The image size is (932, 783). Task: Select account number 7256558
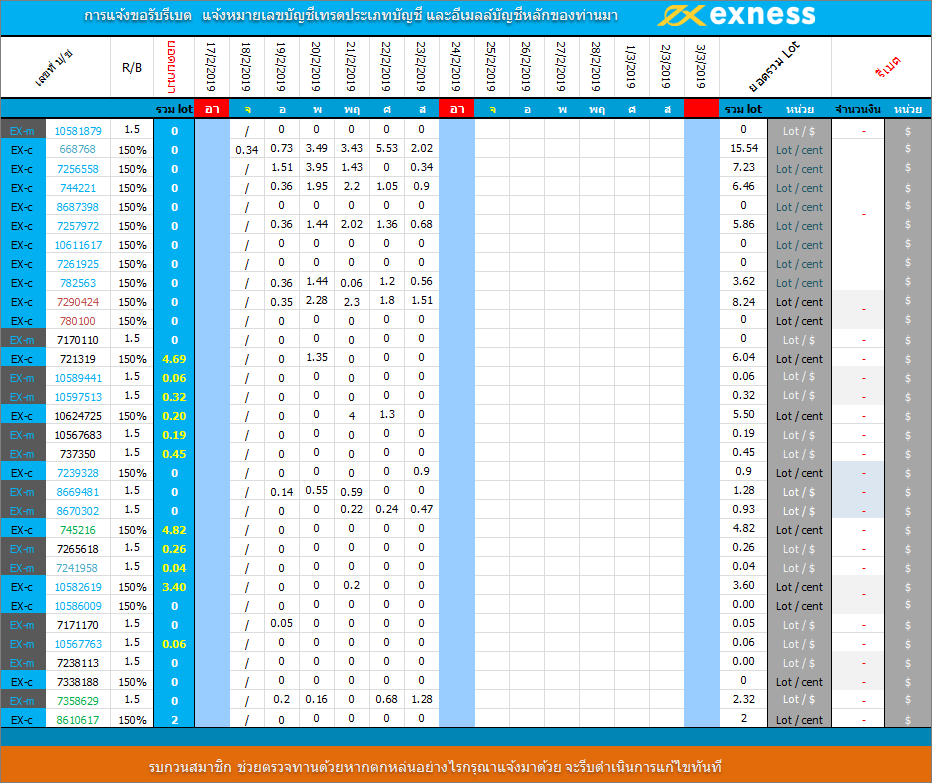[78, 169]
